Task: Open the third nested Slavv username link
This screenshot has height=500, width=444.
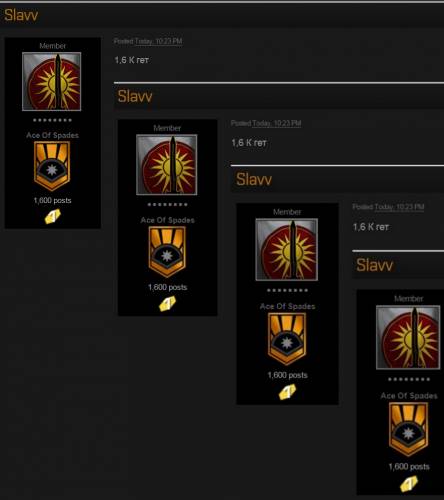Action: point(254,179)
